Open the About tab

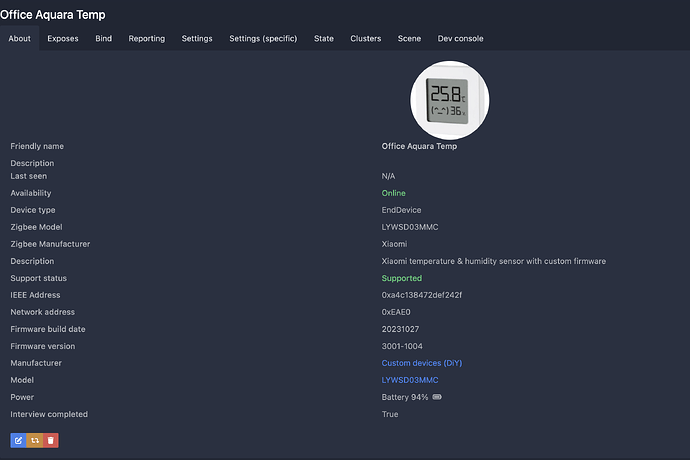pos(19,38)
